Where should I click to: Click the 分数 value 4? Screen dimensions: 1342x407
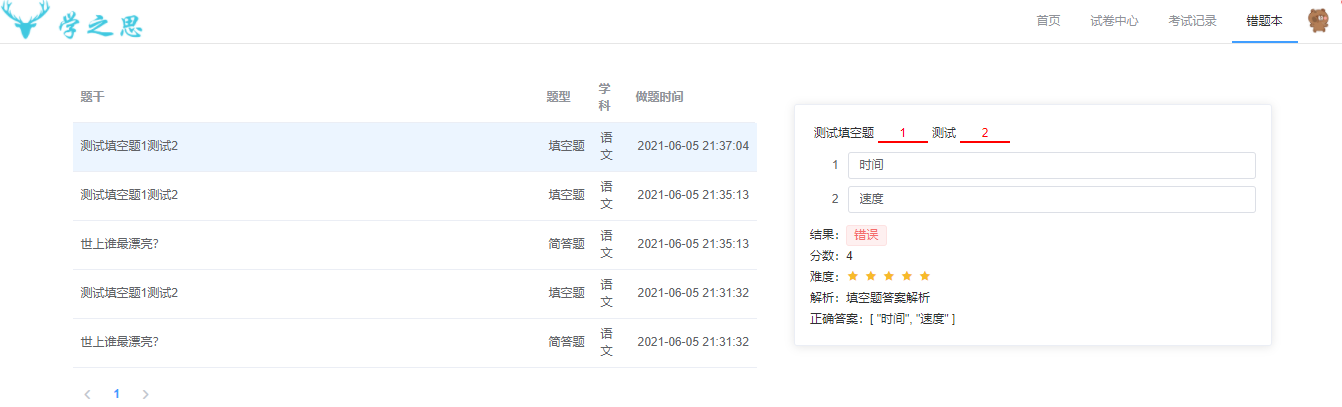point(849,256)
